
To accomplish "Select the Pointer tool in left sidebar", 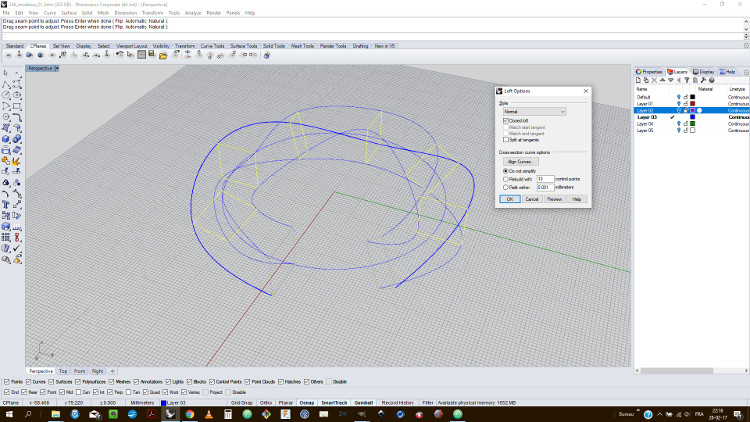I will click(6, 73).
